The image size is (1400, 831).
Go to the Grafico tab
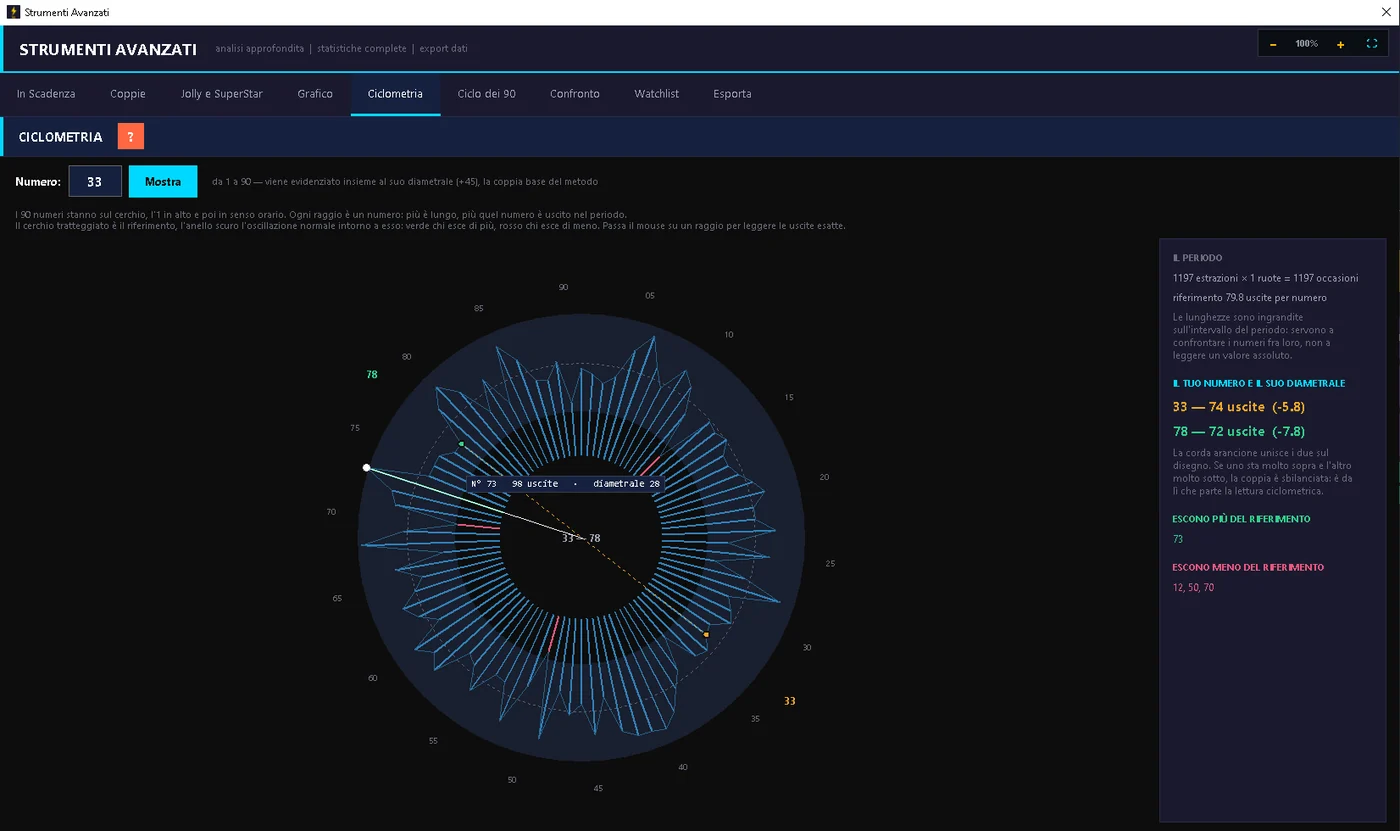click(x=315, y=94)
